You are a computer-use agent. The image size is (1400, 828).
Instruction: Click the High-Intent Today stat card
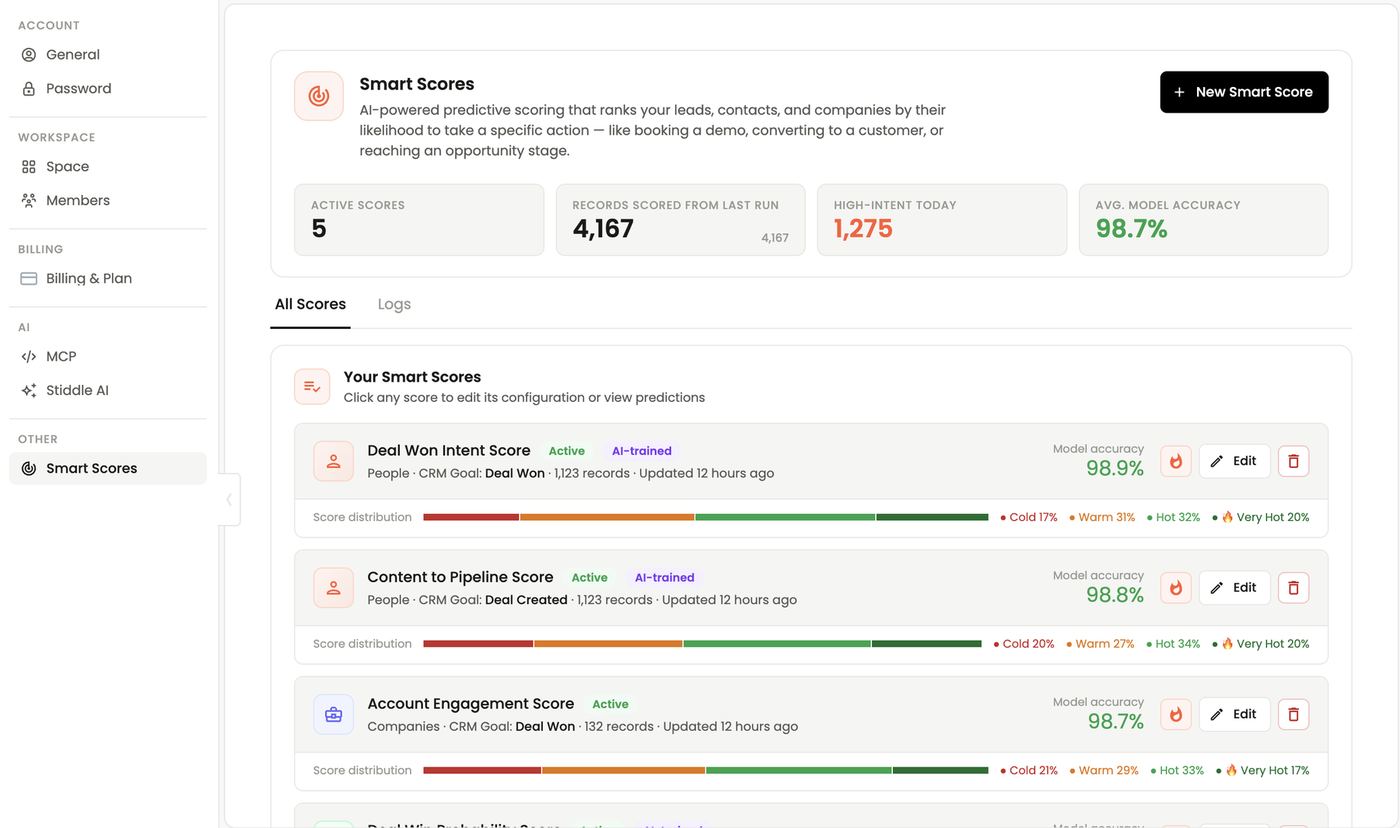942,219
